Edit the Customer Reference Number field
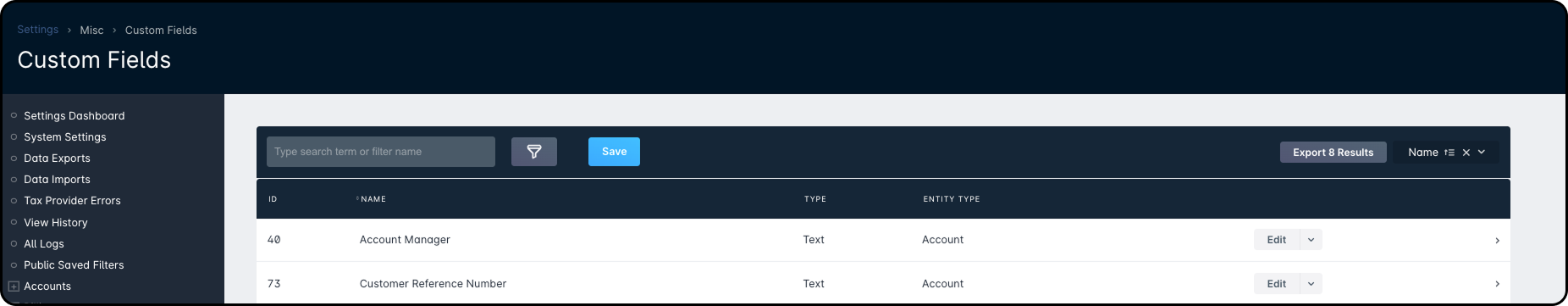The height and width of the screenshot is (306, 1568). tap(1277, 284)
